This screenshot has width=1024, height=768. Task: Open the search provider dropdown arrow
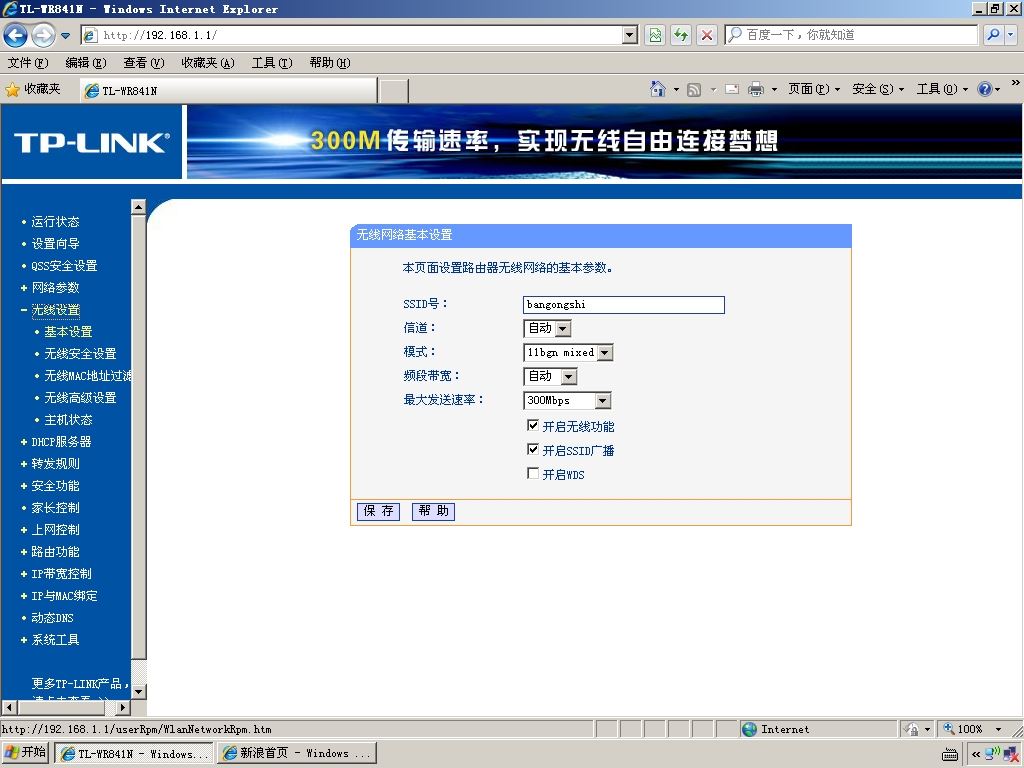(1010, 35)
